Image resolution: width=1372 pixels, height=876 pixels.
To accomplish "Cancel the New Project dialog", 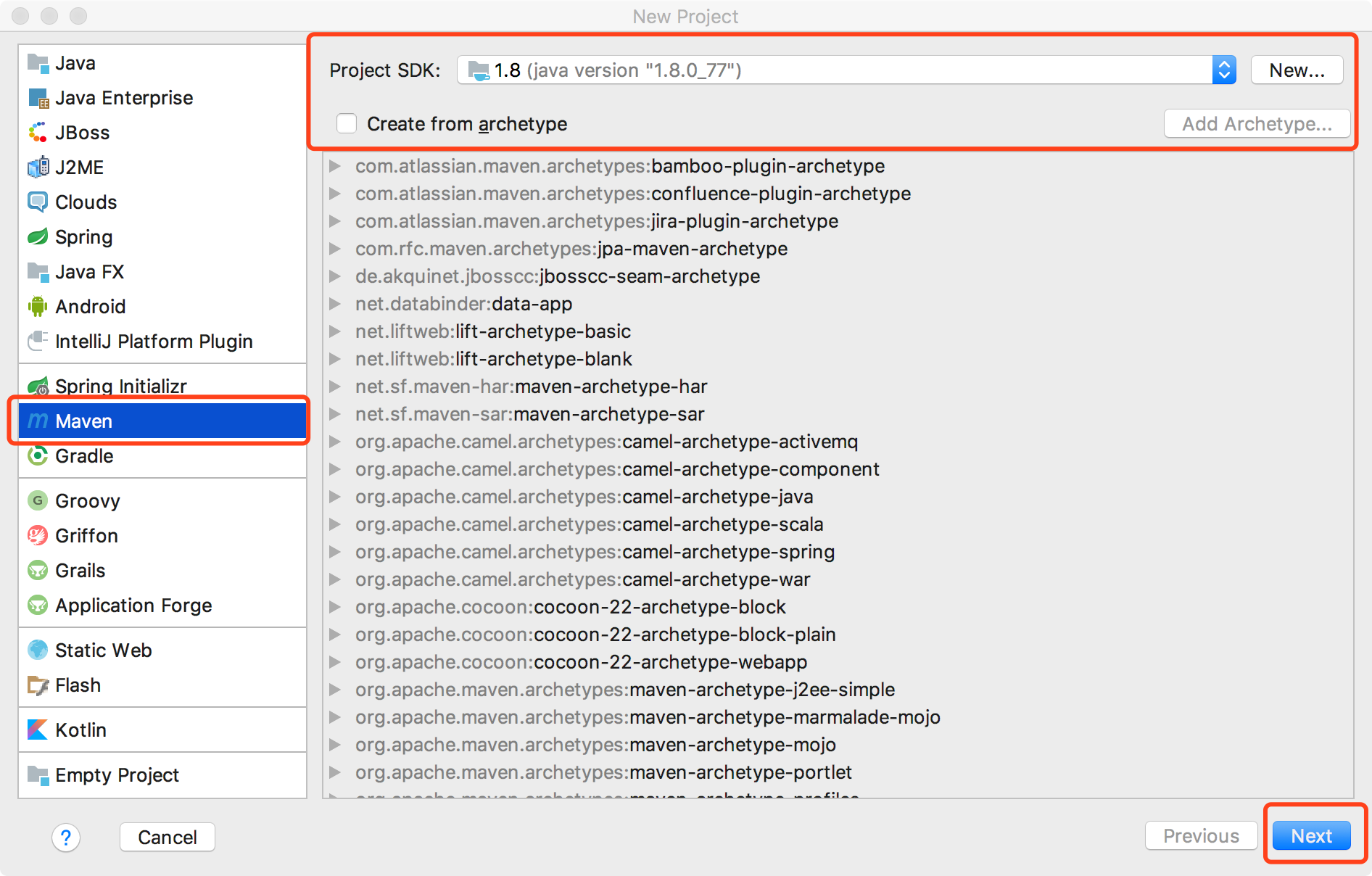I will coord(167,838).
